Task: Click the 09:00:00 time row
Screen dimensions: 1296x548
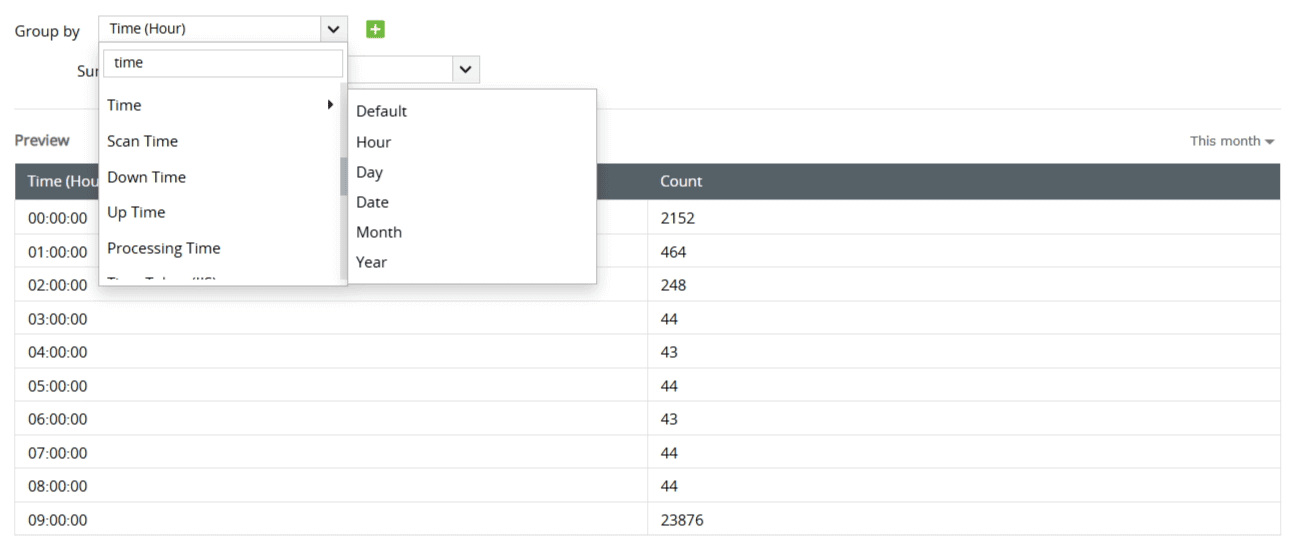Action: 57,520
